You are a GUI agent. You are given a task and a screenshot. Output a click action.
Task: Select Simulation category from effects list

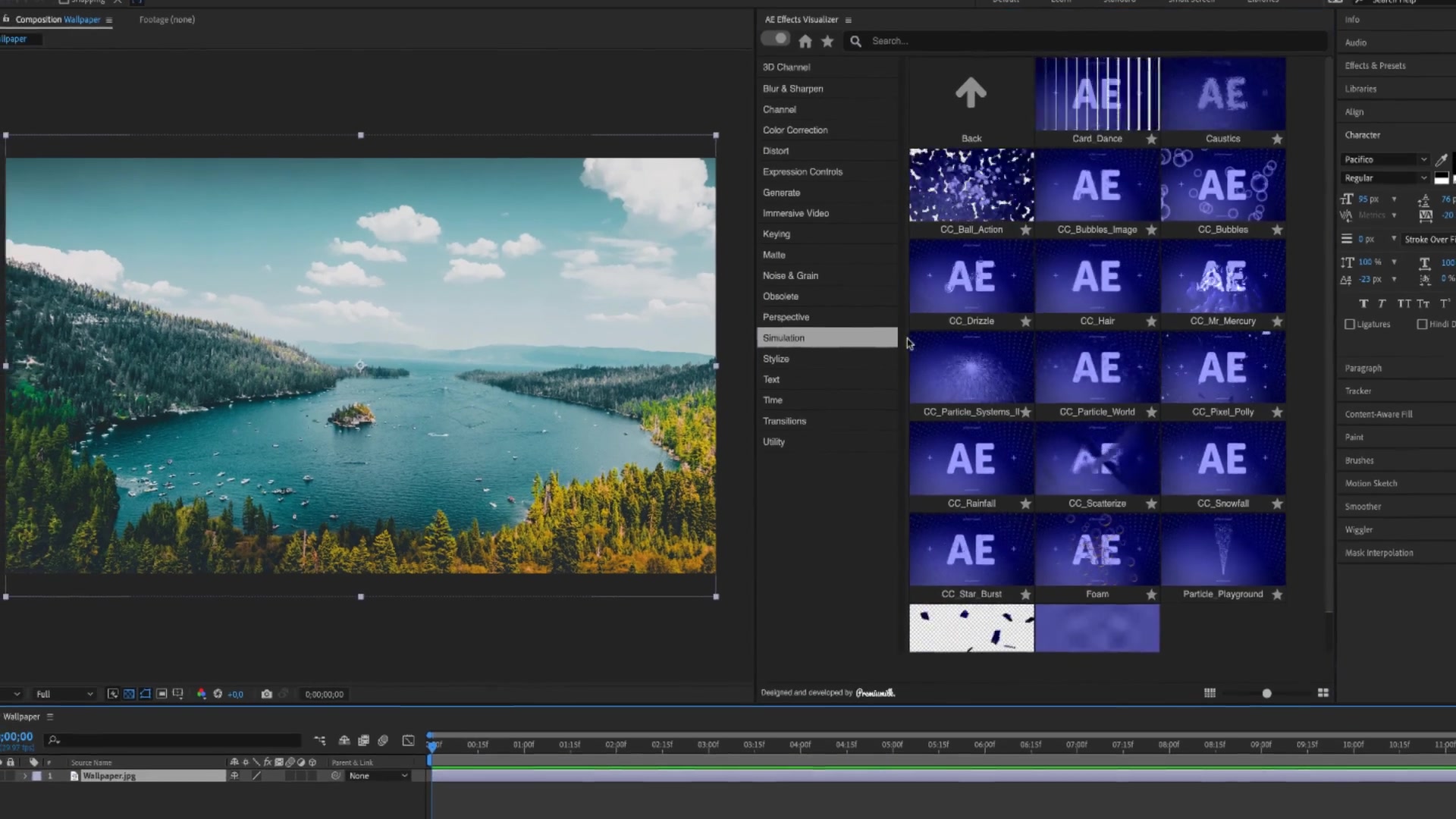tap(783, 337)
